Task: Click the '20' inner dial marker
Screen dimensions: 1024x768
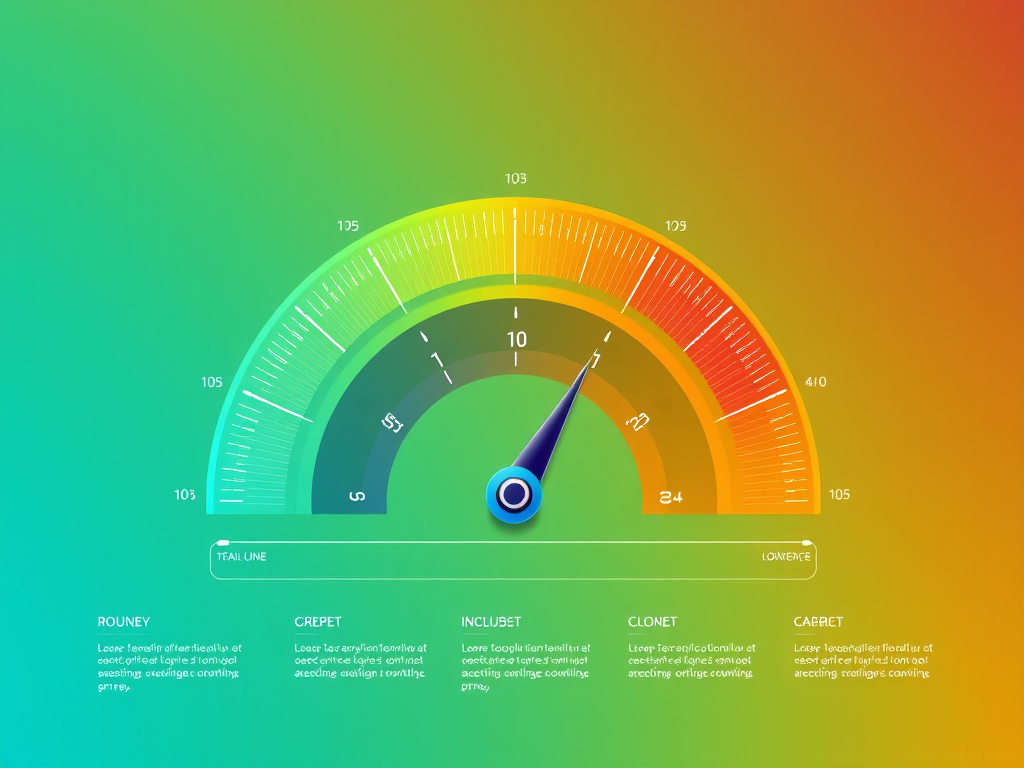Action: (x=637, y=423)
